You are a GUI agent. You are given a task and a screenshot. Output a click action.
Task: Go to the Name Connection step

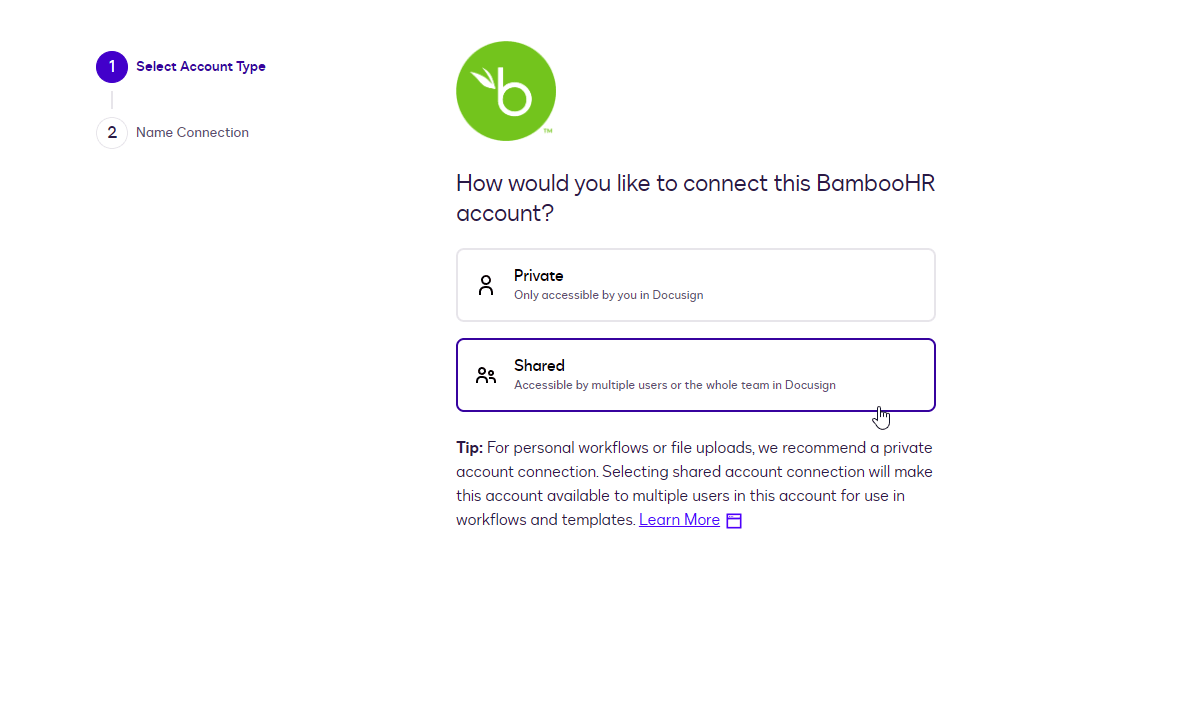tap(192, 133)
